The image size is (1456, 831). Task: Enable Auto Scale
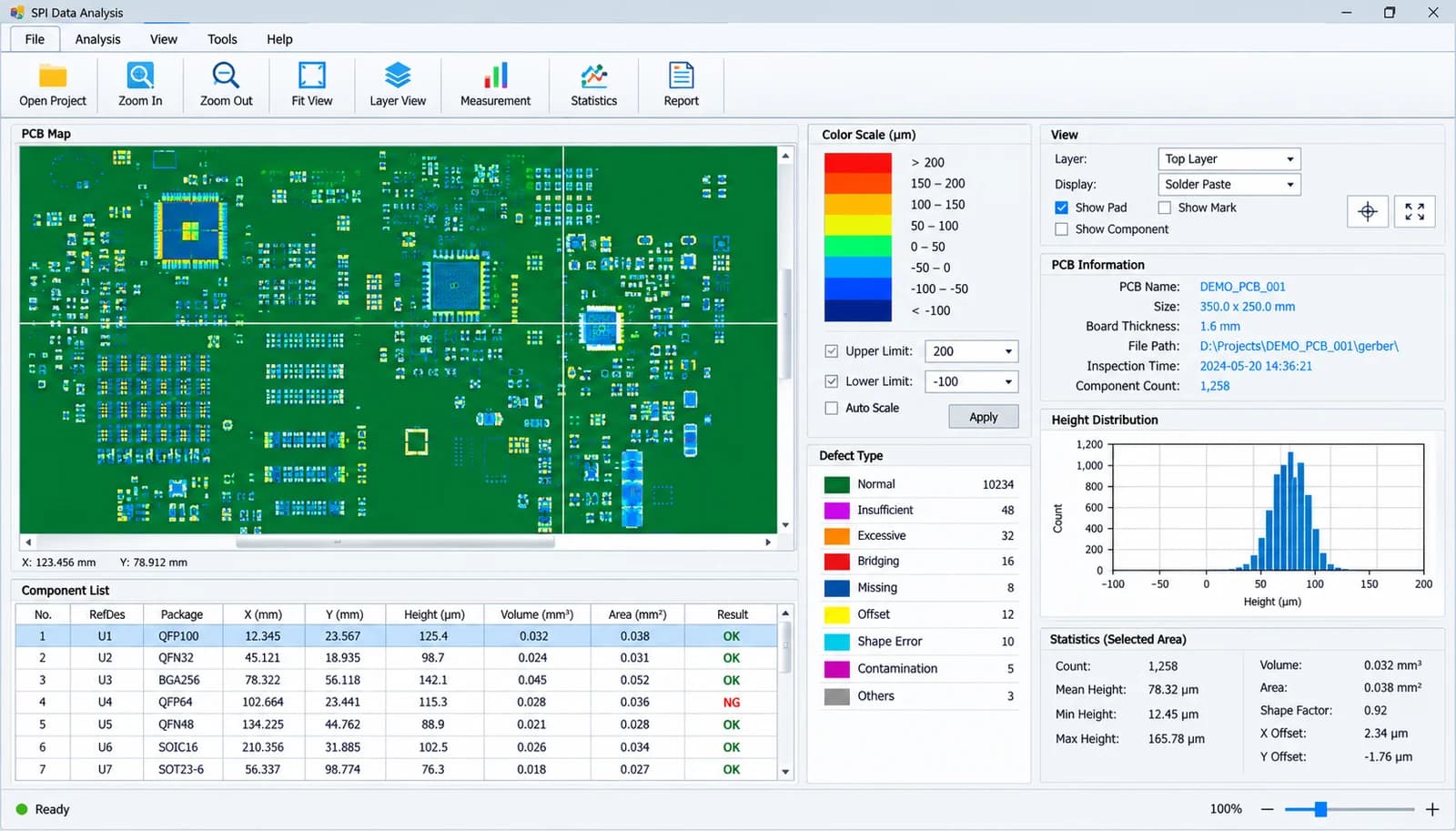point(831,408)
